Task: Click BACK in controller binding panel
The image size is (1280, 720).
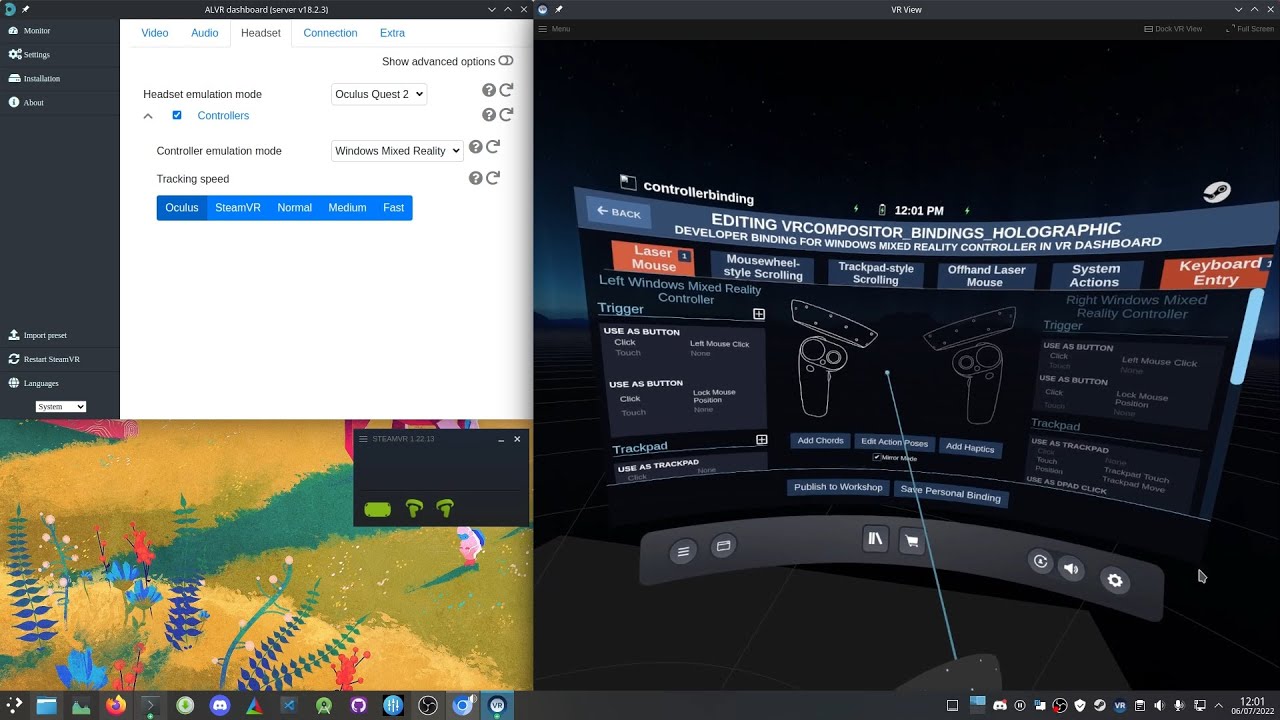Action: click(618, 213)
